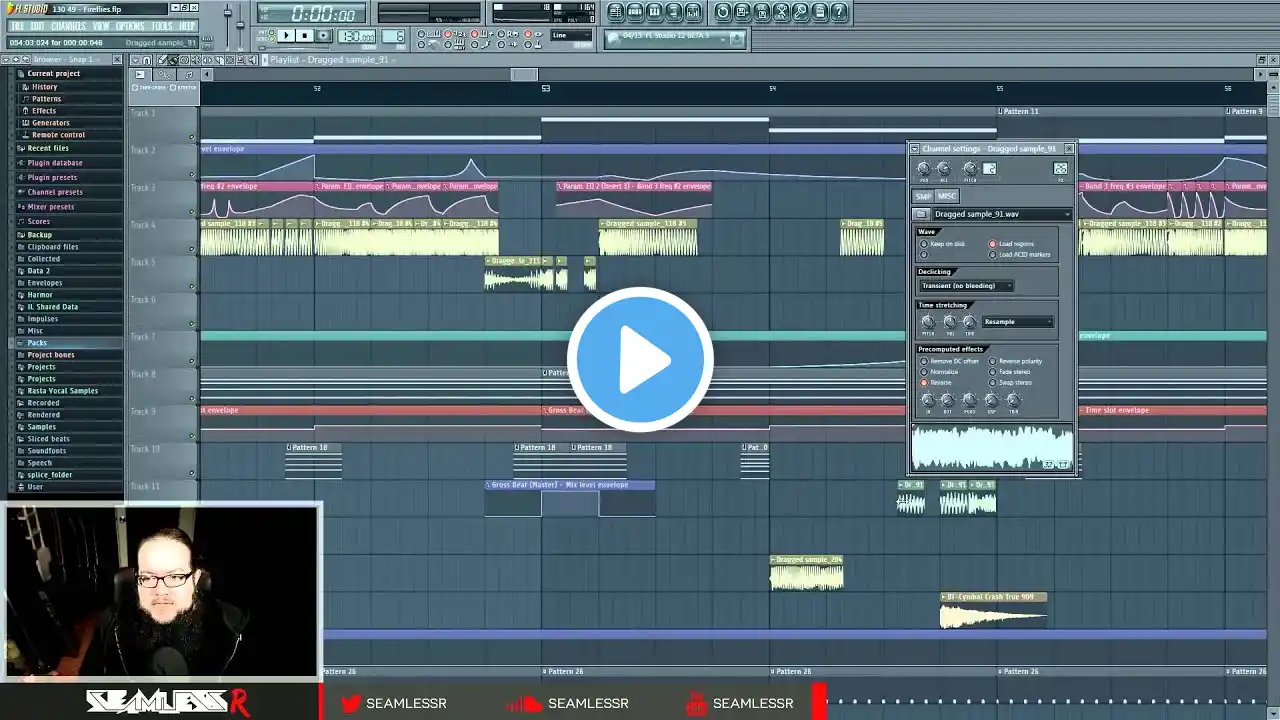
Task: Expand the Current project folder
Action: [53, 74]
